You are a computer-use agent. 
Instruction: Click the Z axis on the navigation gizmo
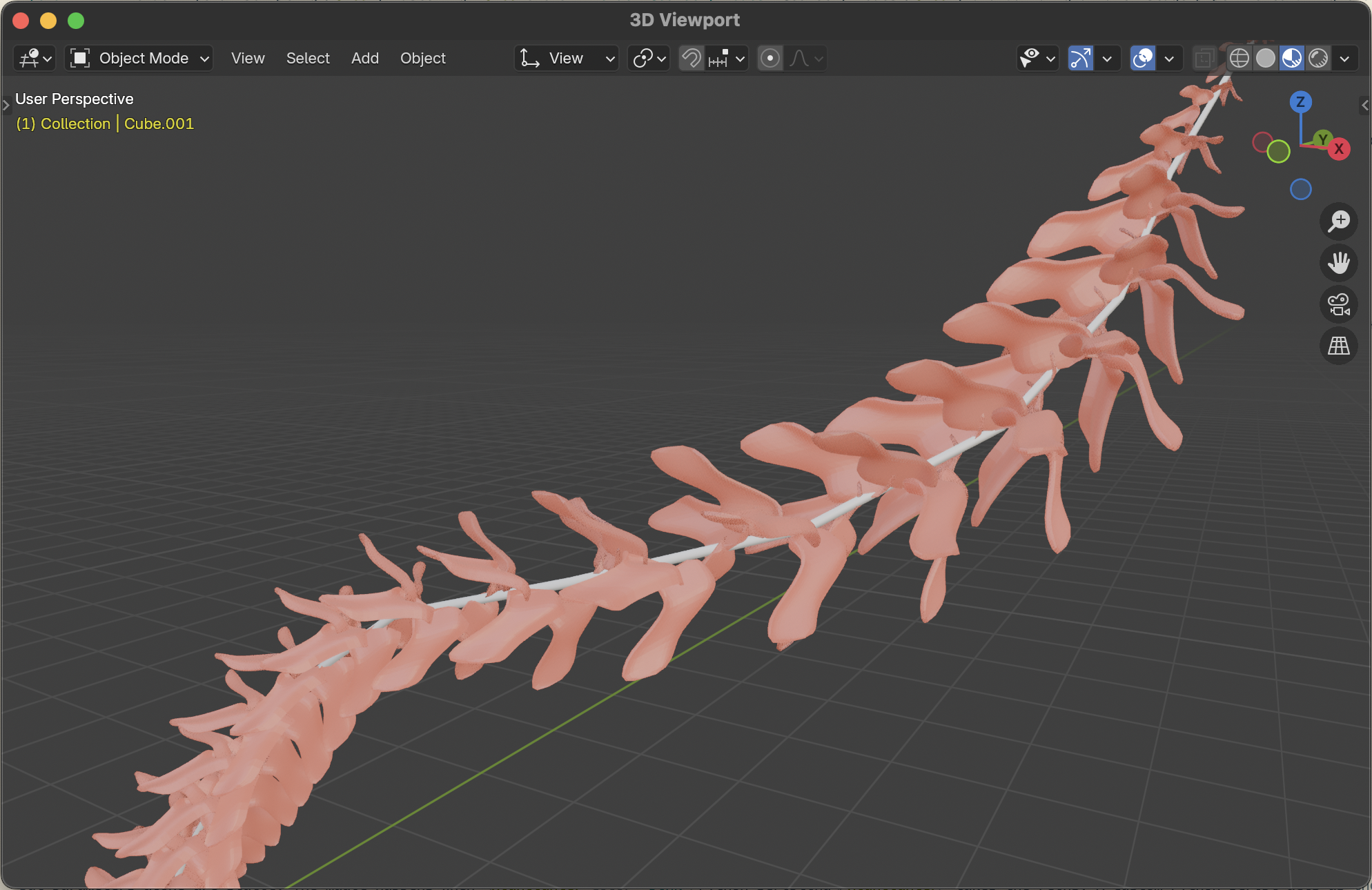pos(1300,102)
